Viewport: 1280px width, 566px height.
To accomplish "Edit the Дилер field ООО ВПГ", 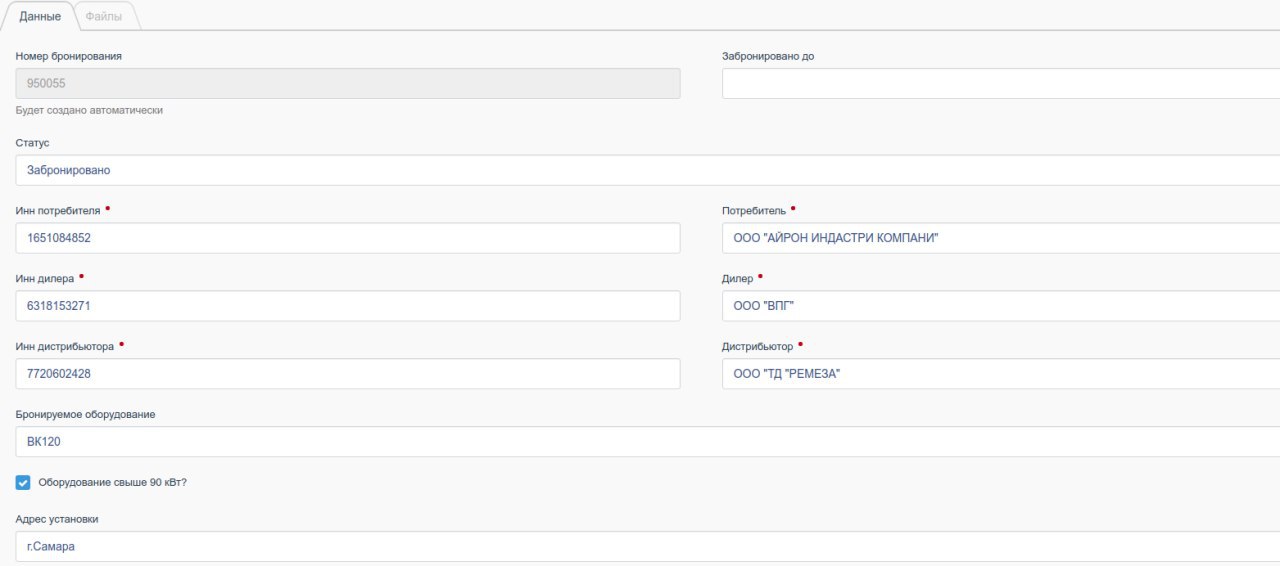I will [x=1001, y=306].
